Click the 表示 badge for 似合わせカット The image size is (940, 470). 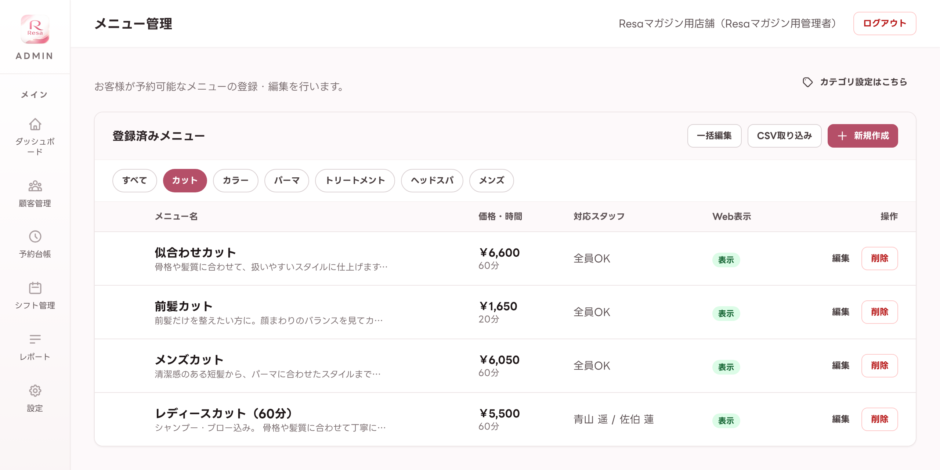pyautogui.click(x=726, y=260)
